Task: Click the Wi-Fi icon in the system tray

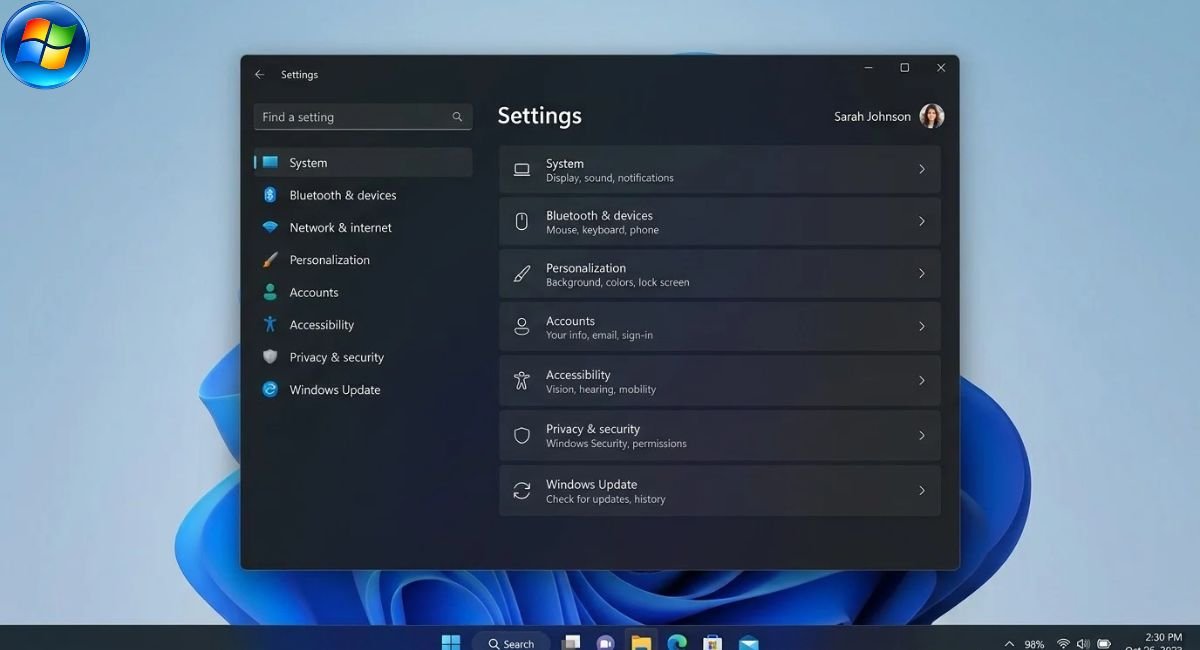Action: click(1063, 644)
